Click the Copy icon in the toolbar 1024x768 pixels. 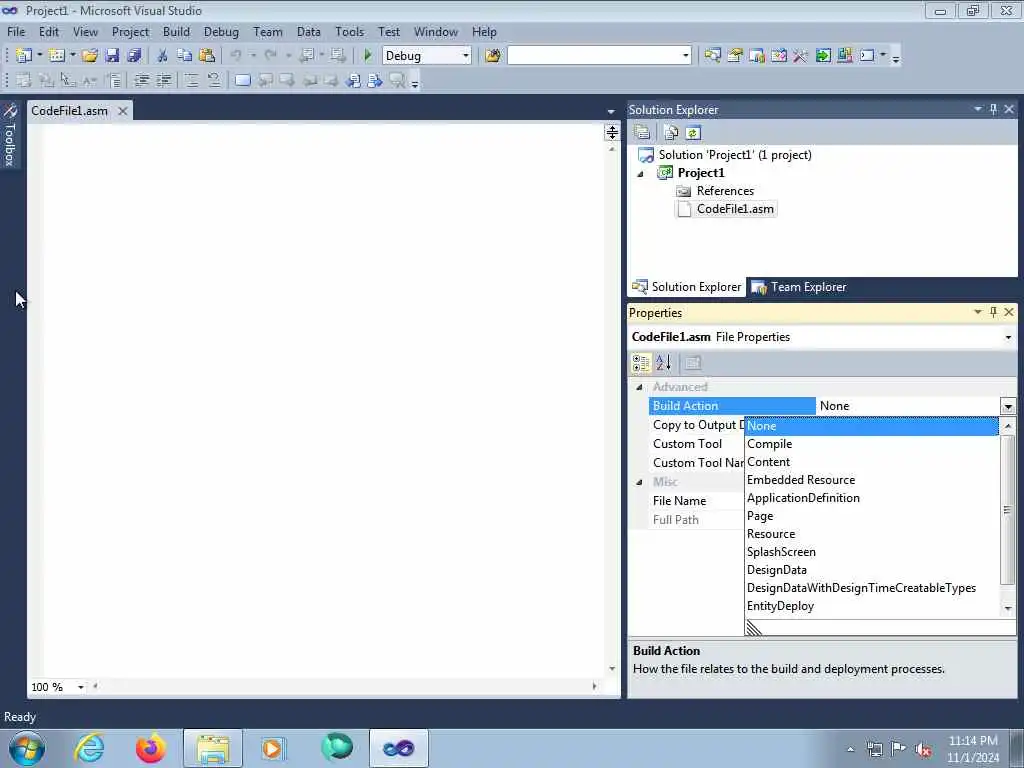click(x=185, y=56)
